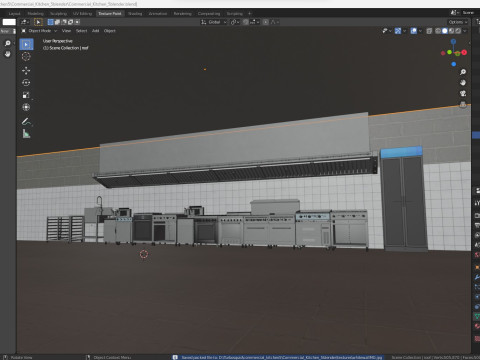Open Object Data green triangle properties tab
The height and width of the screenshot is (360, 480).
pyautogui.click(x=477, y=316)
